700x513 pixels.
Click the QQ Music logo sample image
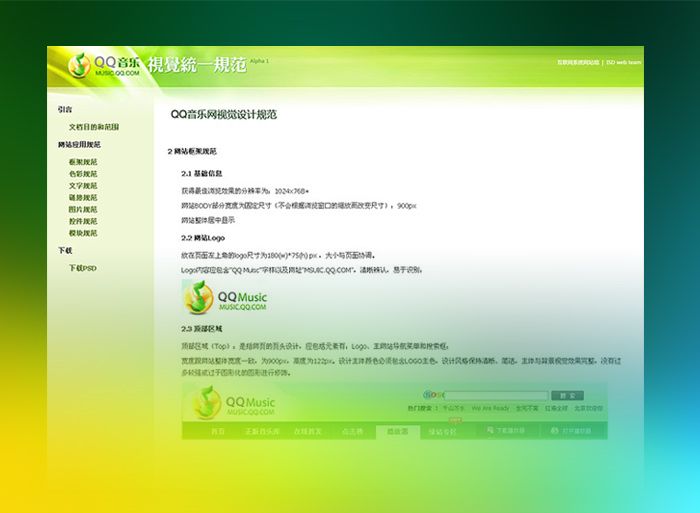point(225,297)
